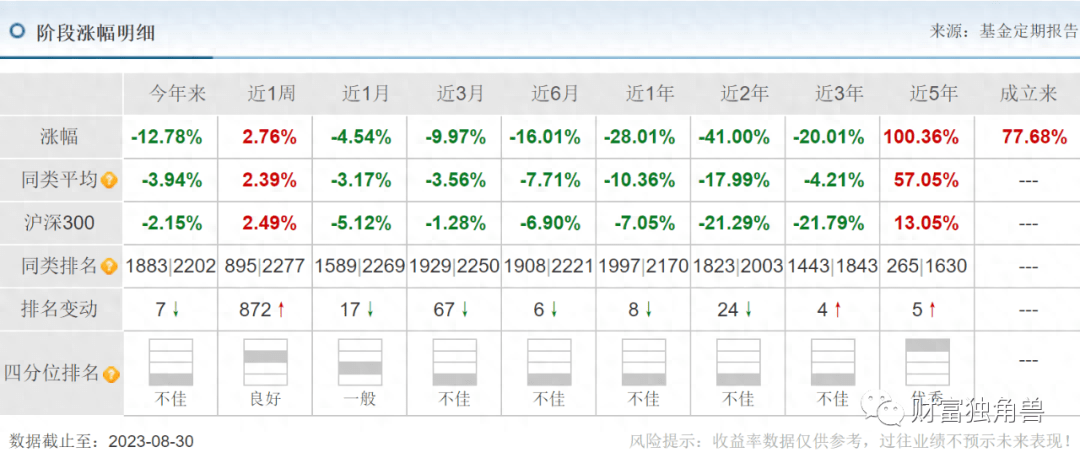The height and width of the screenshot is (458, 1080).
Task: Click the 近2年 column header
Action: (745, 94)
